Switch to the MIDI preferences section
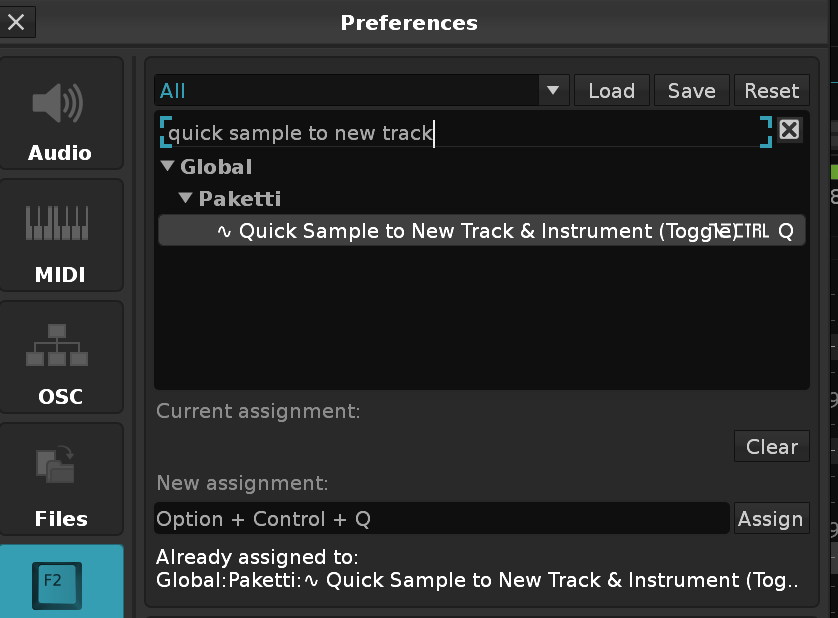This screenshot has height=618, width=838. click(x=61, y=238)
